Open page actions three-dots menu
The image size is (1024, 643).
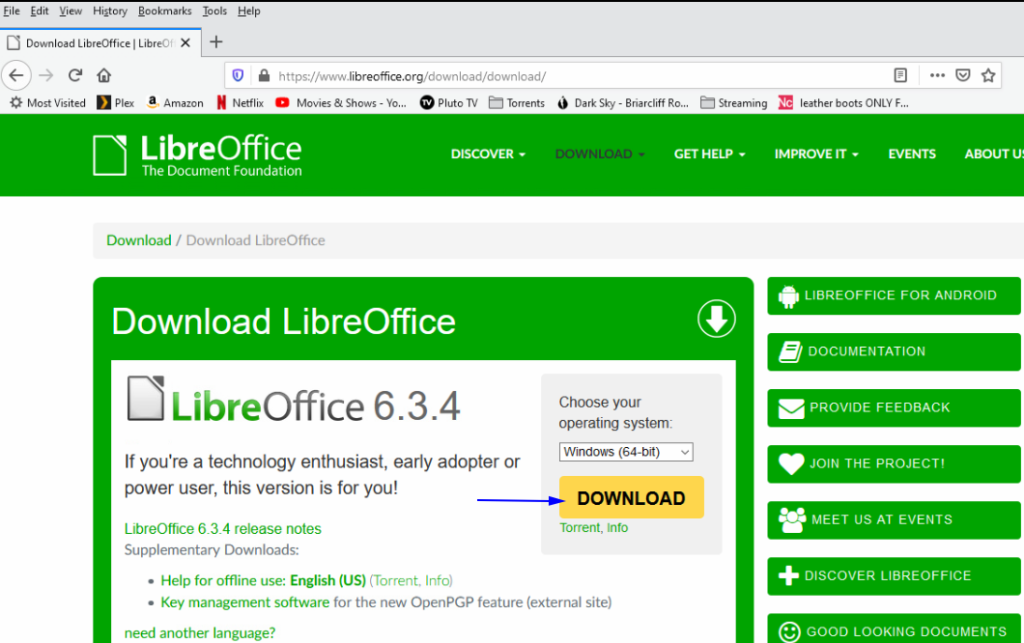pyautogui.click(x=937, y=76)
